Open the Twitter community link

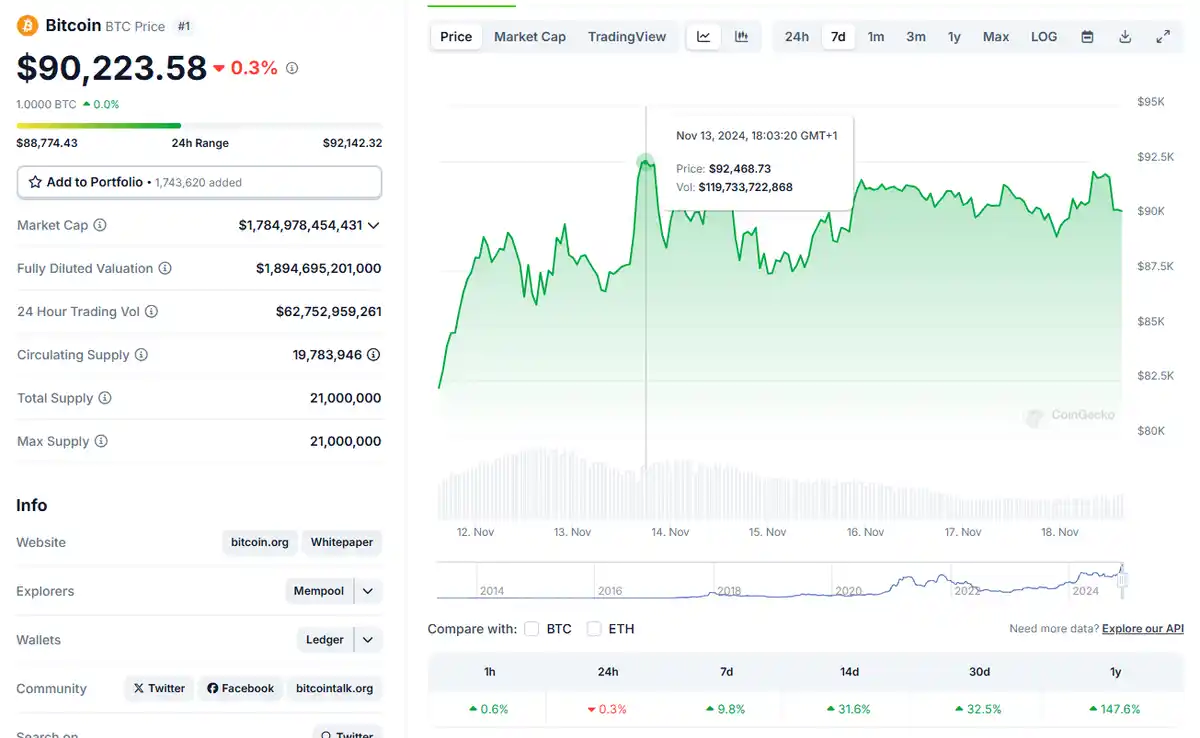pos(159,688)
